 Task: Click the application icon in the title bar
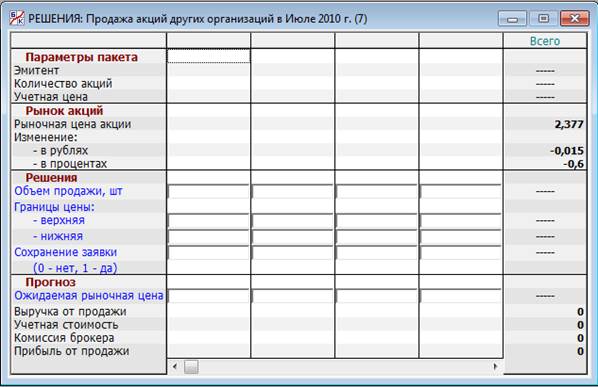[x=17, y=18]
